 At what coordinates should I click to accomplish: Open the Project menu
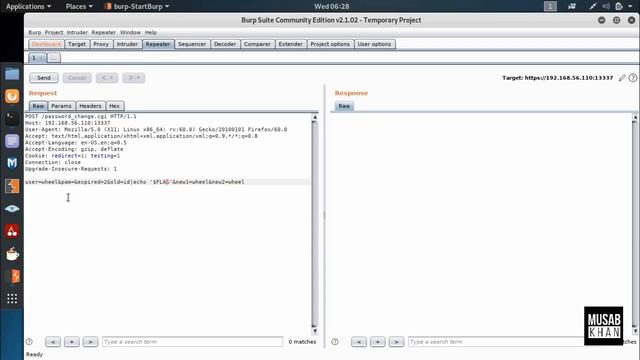click(x=54, y=32)
